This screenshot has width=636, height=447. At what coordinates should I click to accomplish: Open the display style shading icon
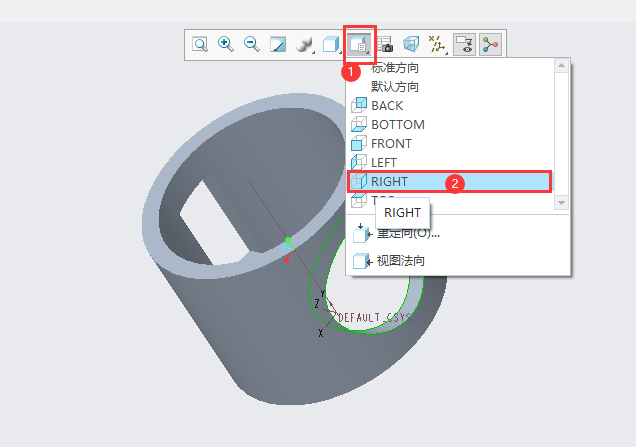coord(304,44)
